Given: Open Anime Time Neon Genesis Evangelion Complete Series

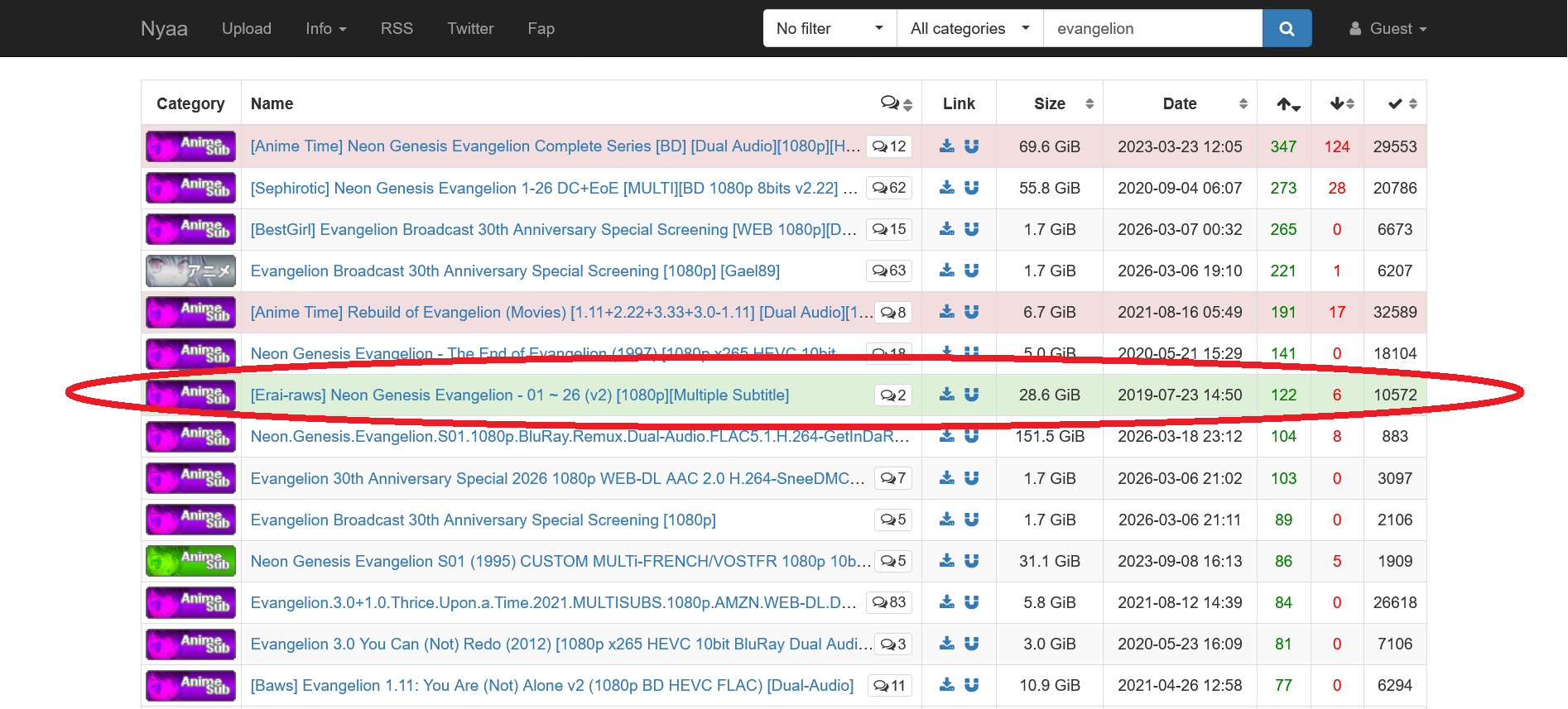Looking at the screenshot, I should 556,146.
